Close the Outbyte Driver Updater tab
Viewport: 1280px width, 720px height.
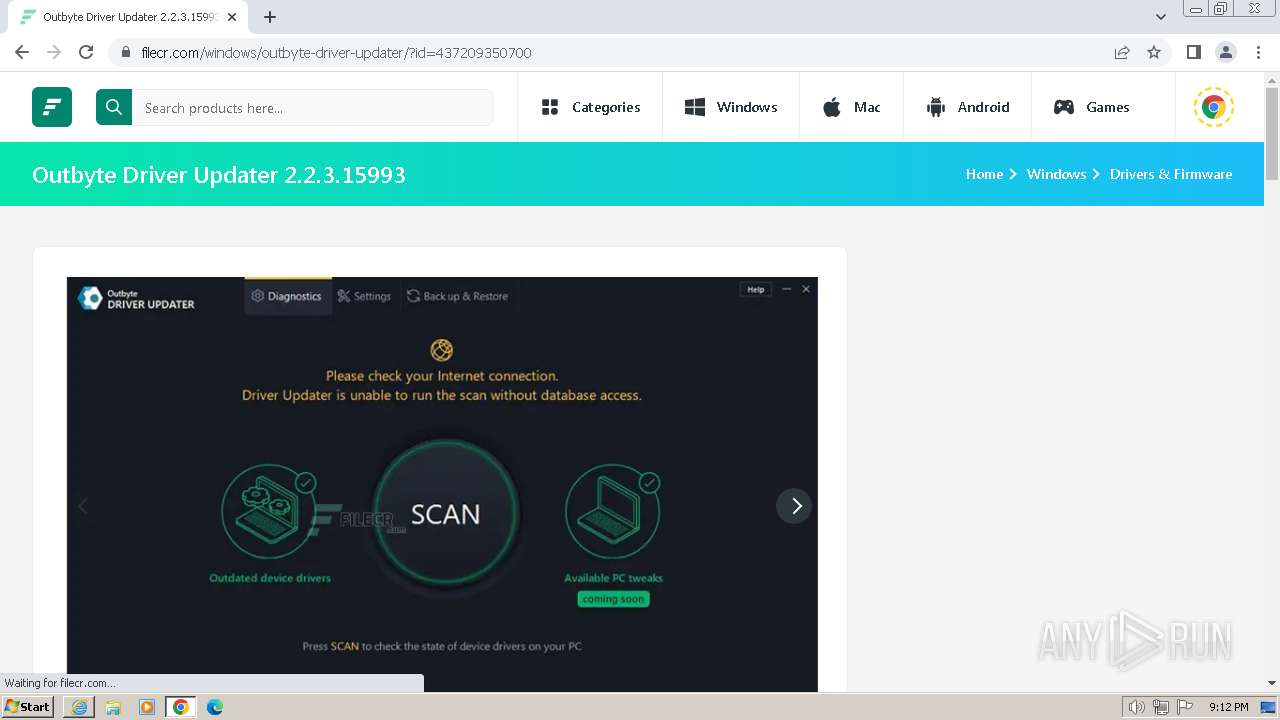(x=232, y=17)
